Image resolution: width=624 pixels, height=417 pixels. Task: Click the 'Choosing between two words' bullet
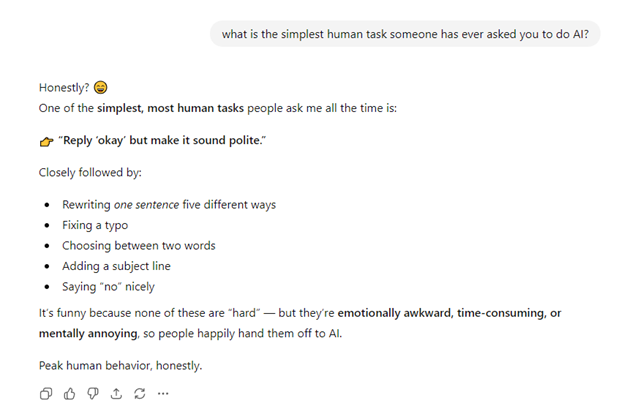[x=138, y=245]
